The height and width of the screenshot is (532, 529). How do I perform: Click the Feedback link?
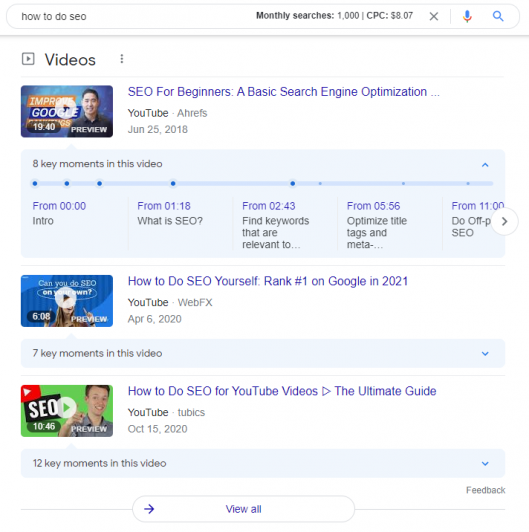(x=485, y=490)
